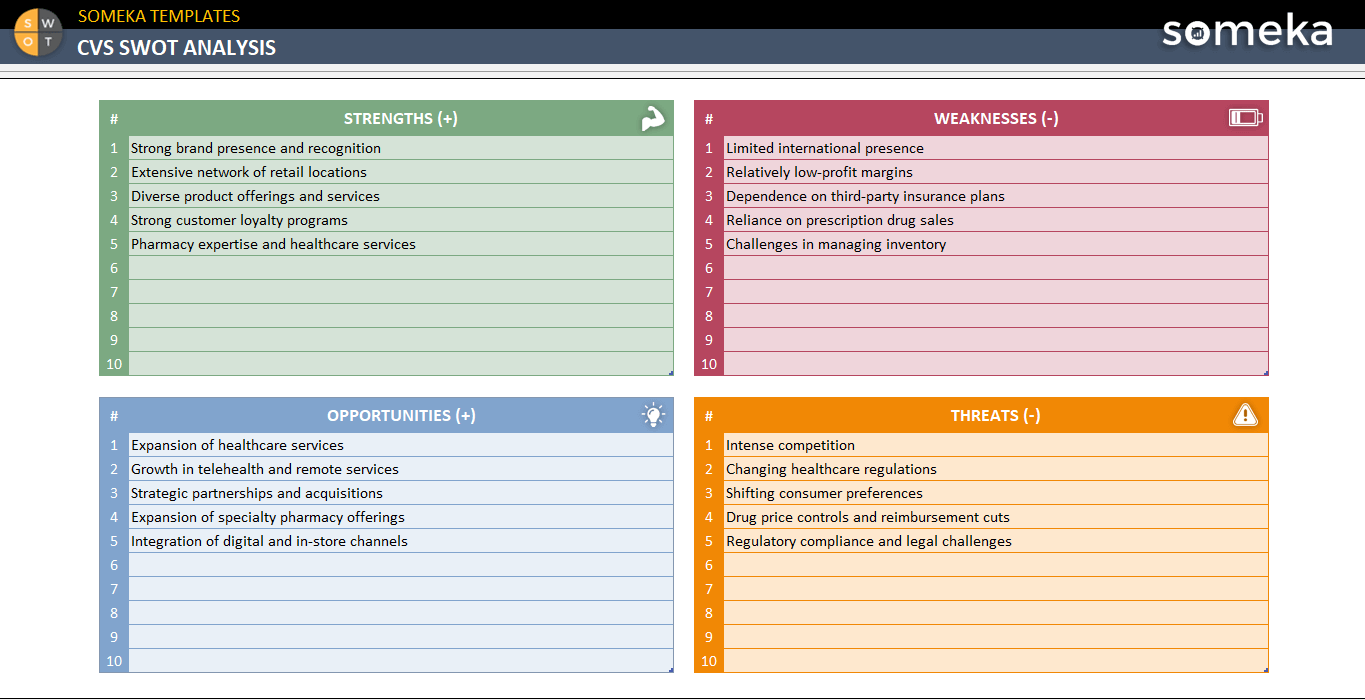The image size is (1365, 700).
Task: Select cell 'Strong brand presence and recognition'
Action: [x=401, y=148]
